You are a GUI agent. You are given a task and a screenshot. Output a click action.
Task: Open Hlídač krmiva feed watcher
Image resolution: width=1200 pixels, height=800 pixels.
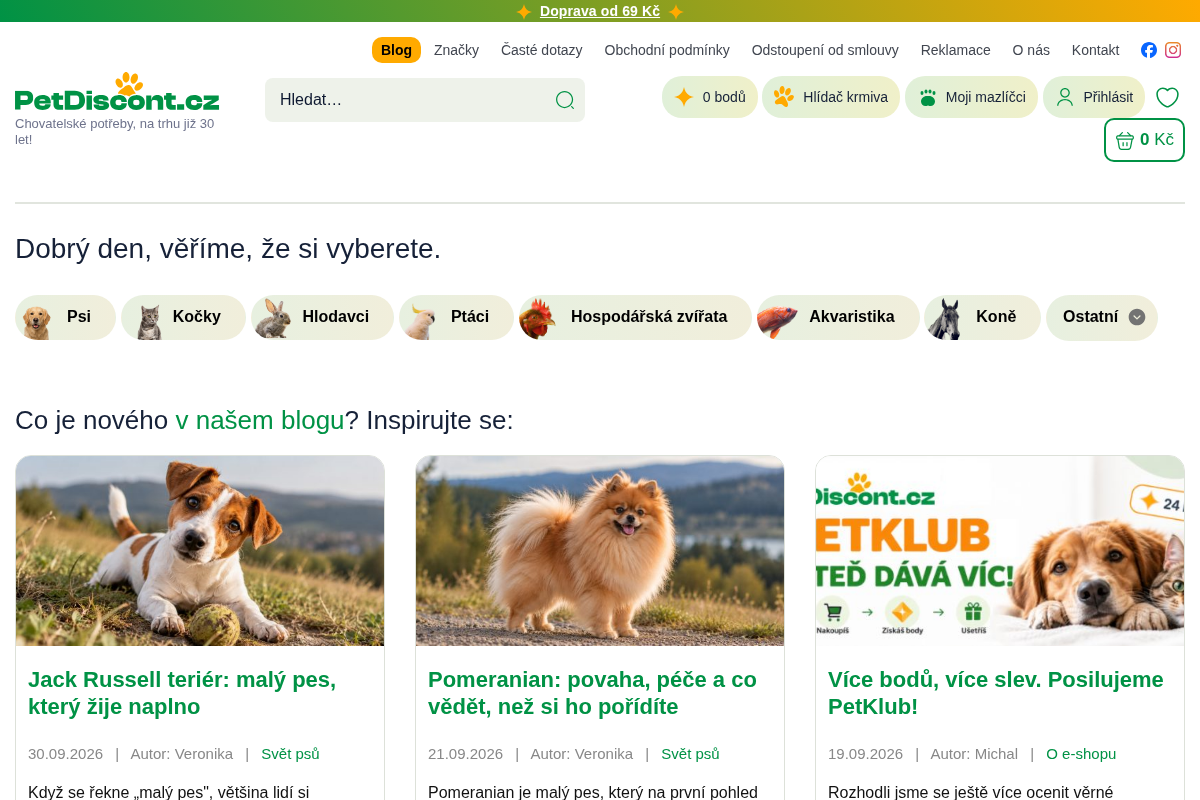point(831,97)
